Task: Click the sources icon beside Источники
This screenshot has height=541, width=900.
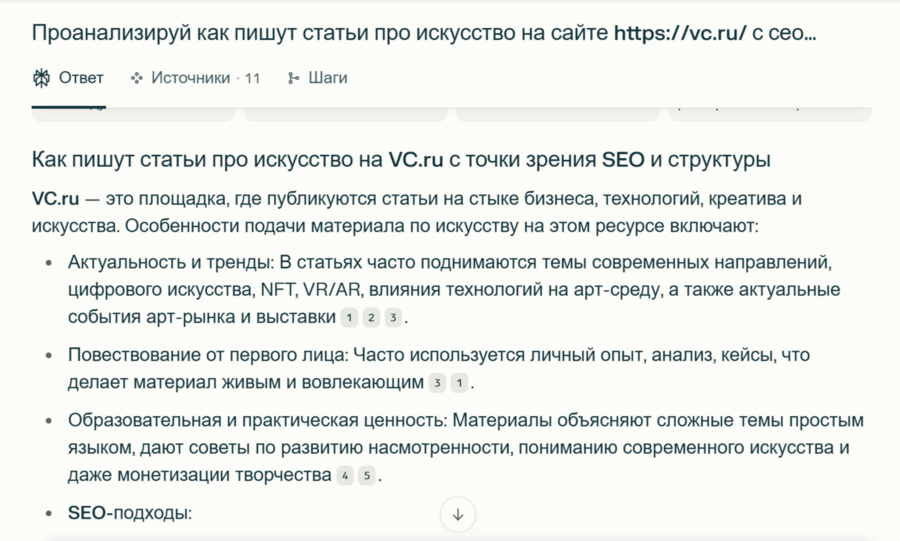Action: [x=137, y=77]
